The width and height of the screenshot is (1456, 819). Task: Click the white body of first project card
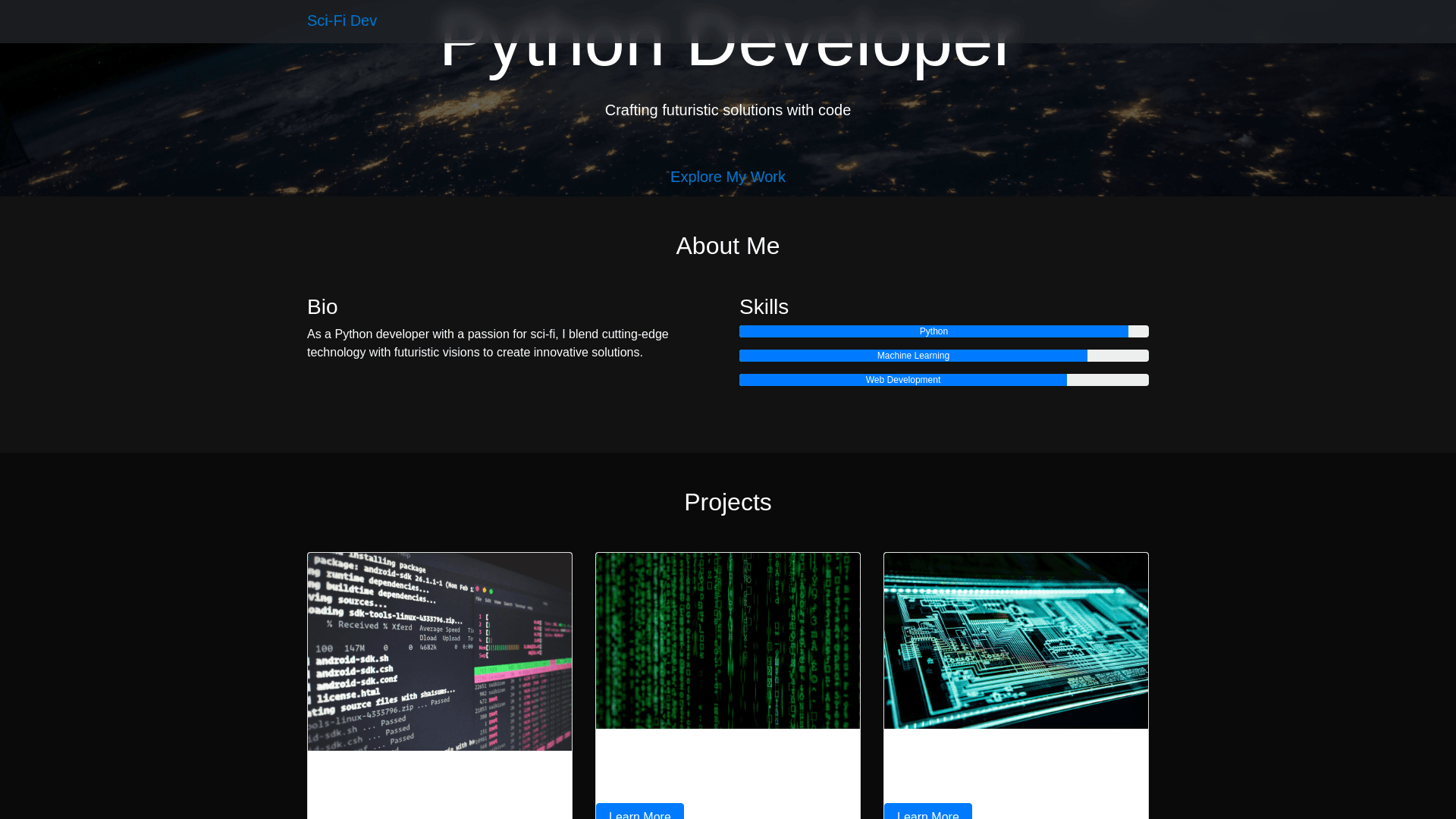point(439,785)
